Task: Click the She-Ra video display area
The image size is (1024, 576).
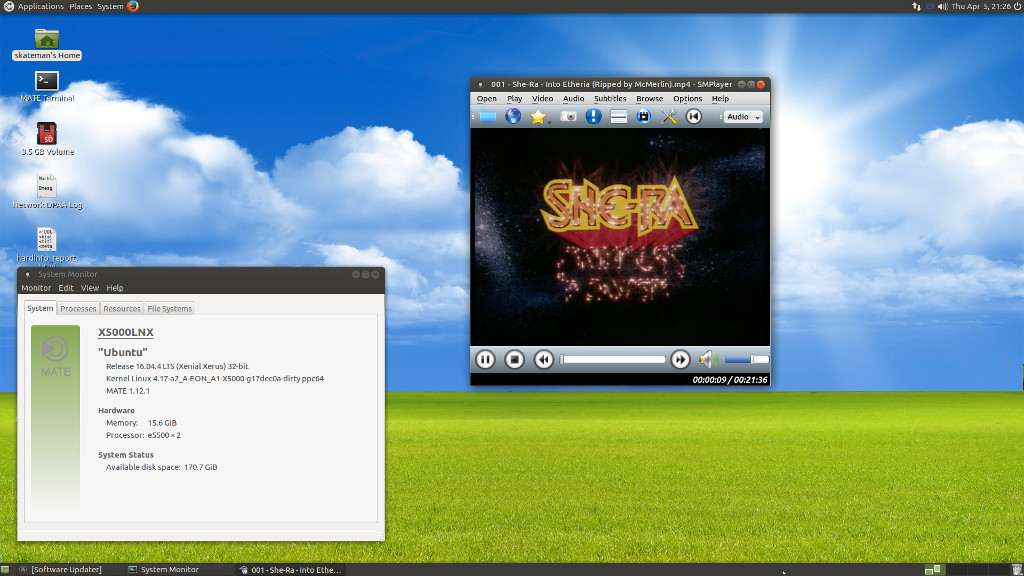Action: 620,237
